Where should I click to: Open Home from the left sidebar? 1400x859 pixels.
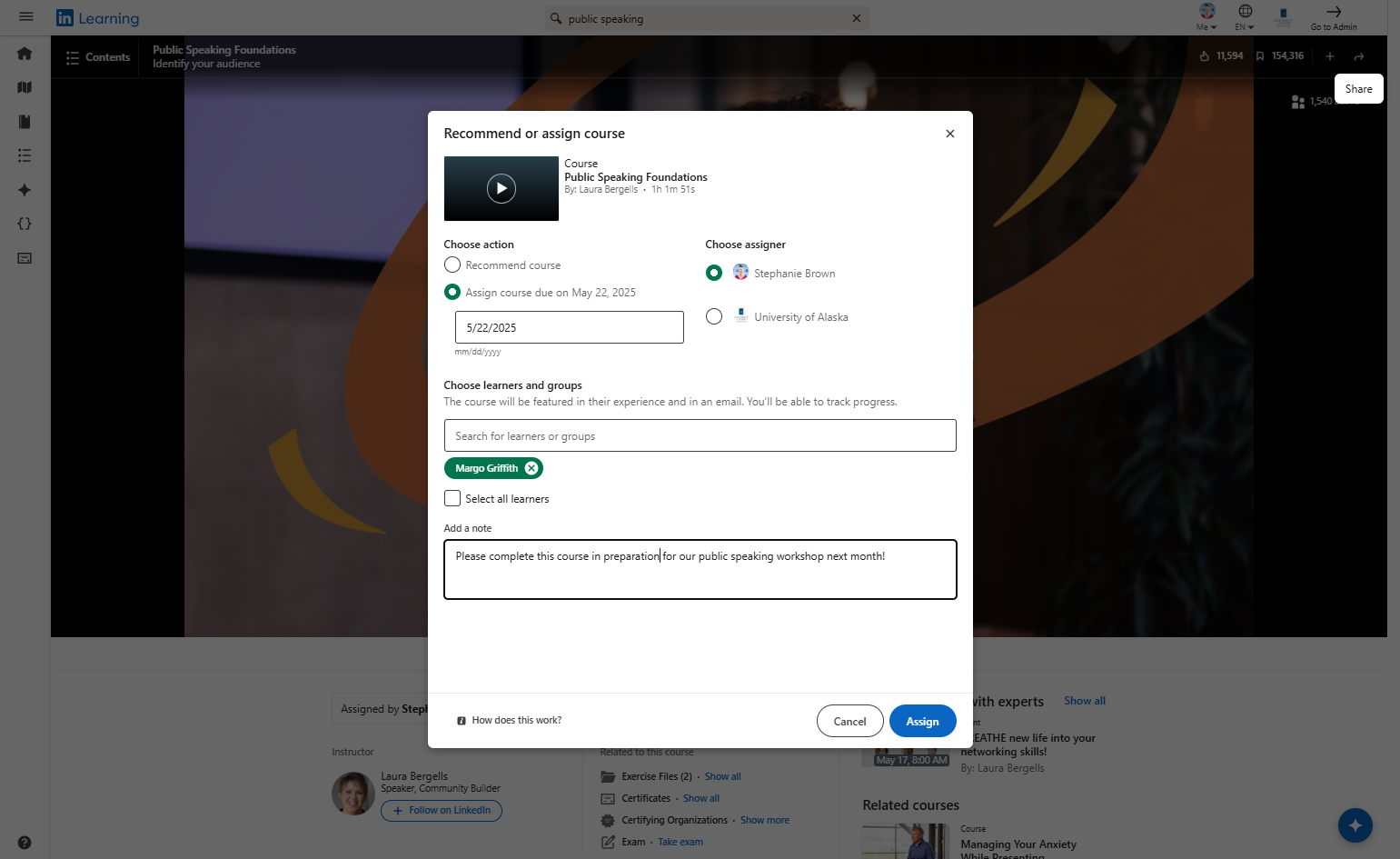pyautogui.click(x=25, y=54)
